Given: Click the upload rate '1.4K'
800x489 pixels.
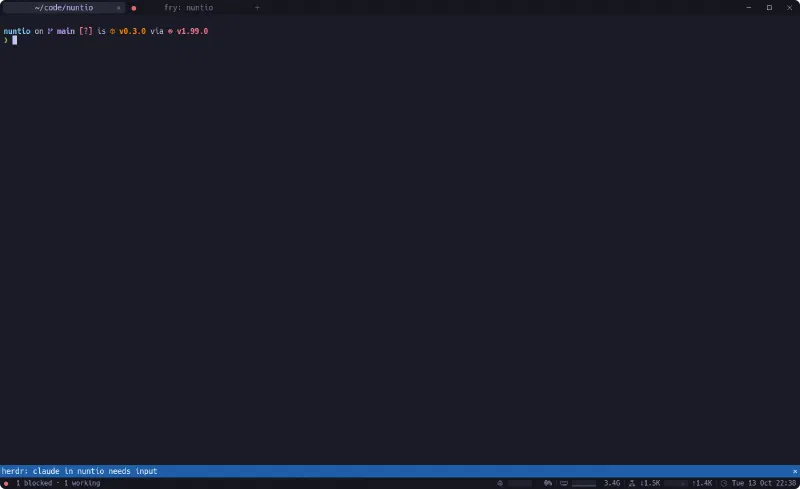Looking at the screenshot, I should coord(704,483).
